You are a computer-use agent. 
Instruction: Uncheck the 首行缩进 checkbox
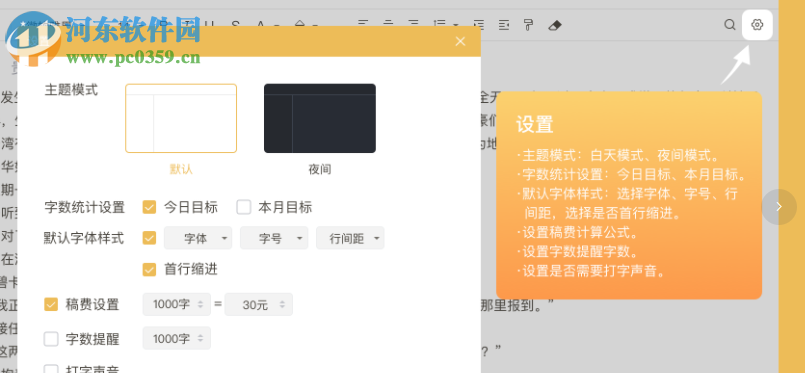[149, 269]
